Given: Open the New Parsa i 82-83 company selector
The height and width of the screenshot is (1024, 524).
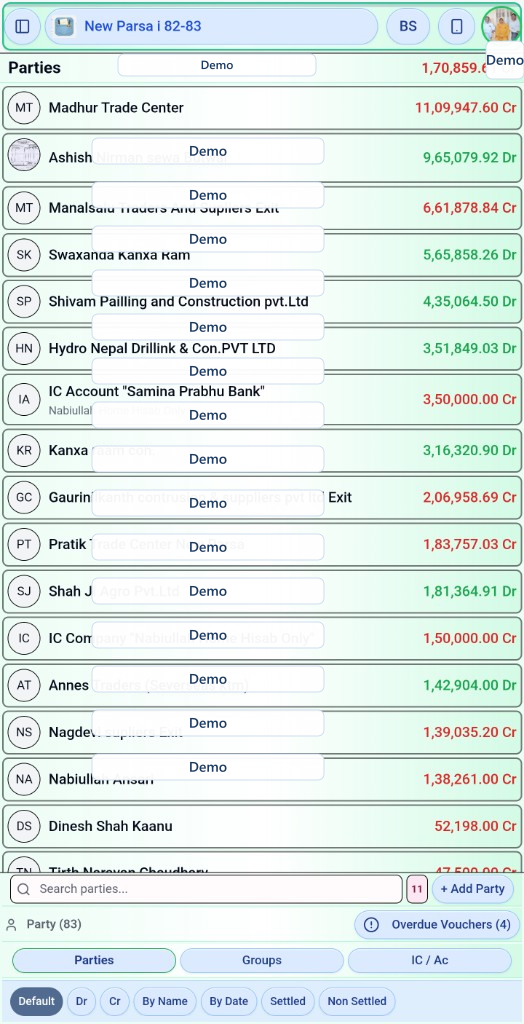Looking at the screenshot, I should [x=211, y=26].
